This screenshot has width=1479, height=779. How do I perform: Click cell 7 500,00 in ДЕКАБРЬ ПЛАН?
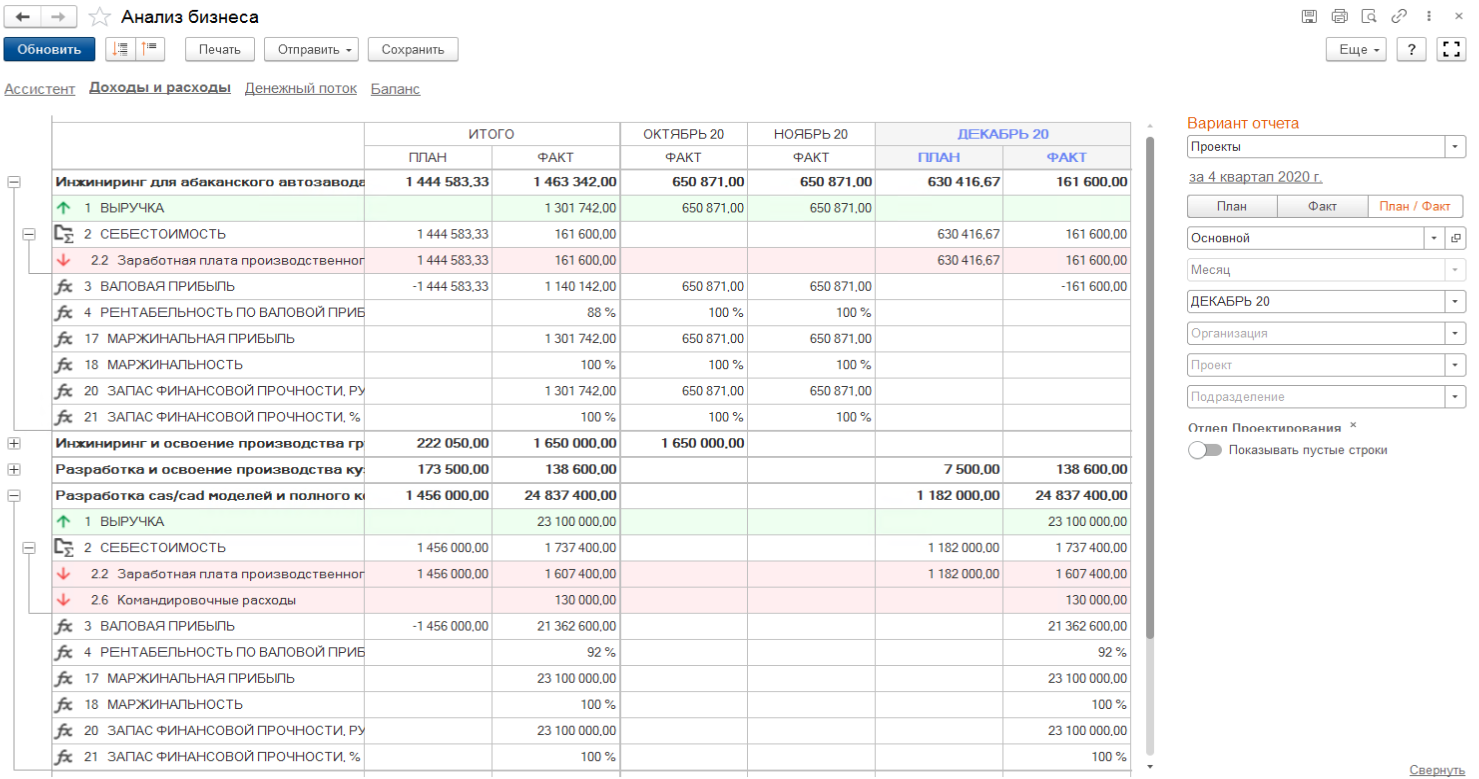click(939, 469)
